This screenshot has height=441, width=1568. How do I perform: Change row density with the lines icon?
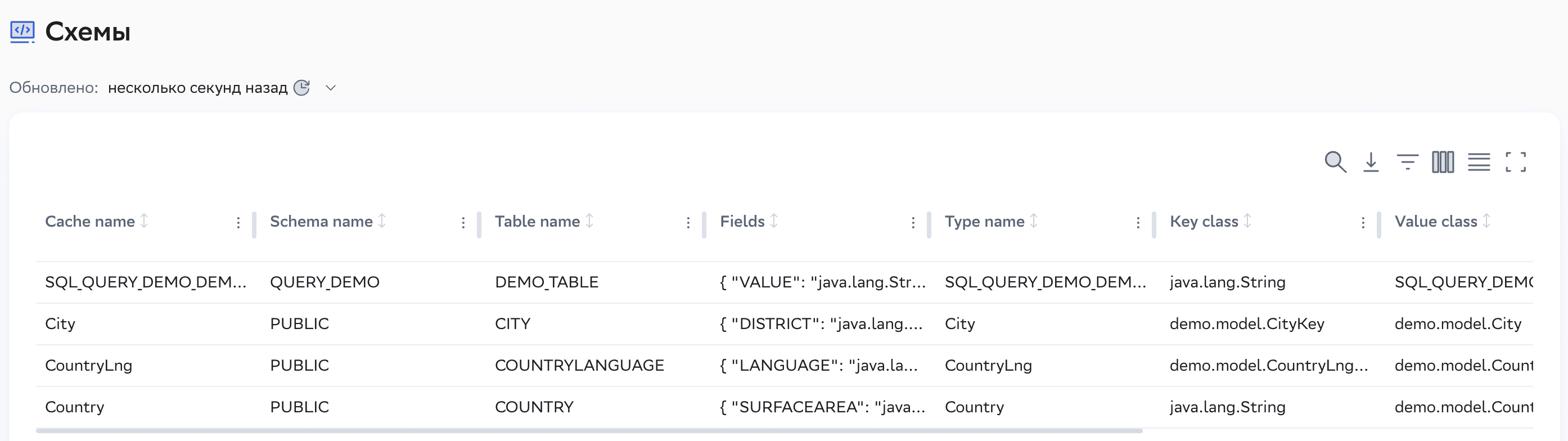(x=1479, y=162)
